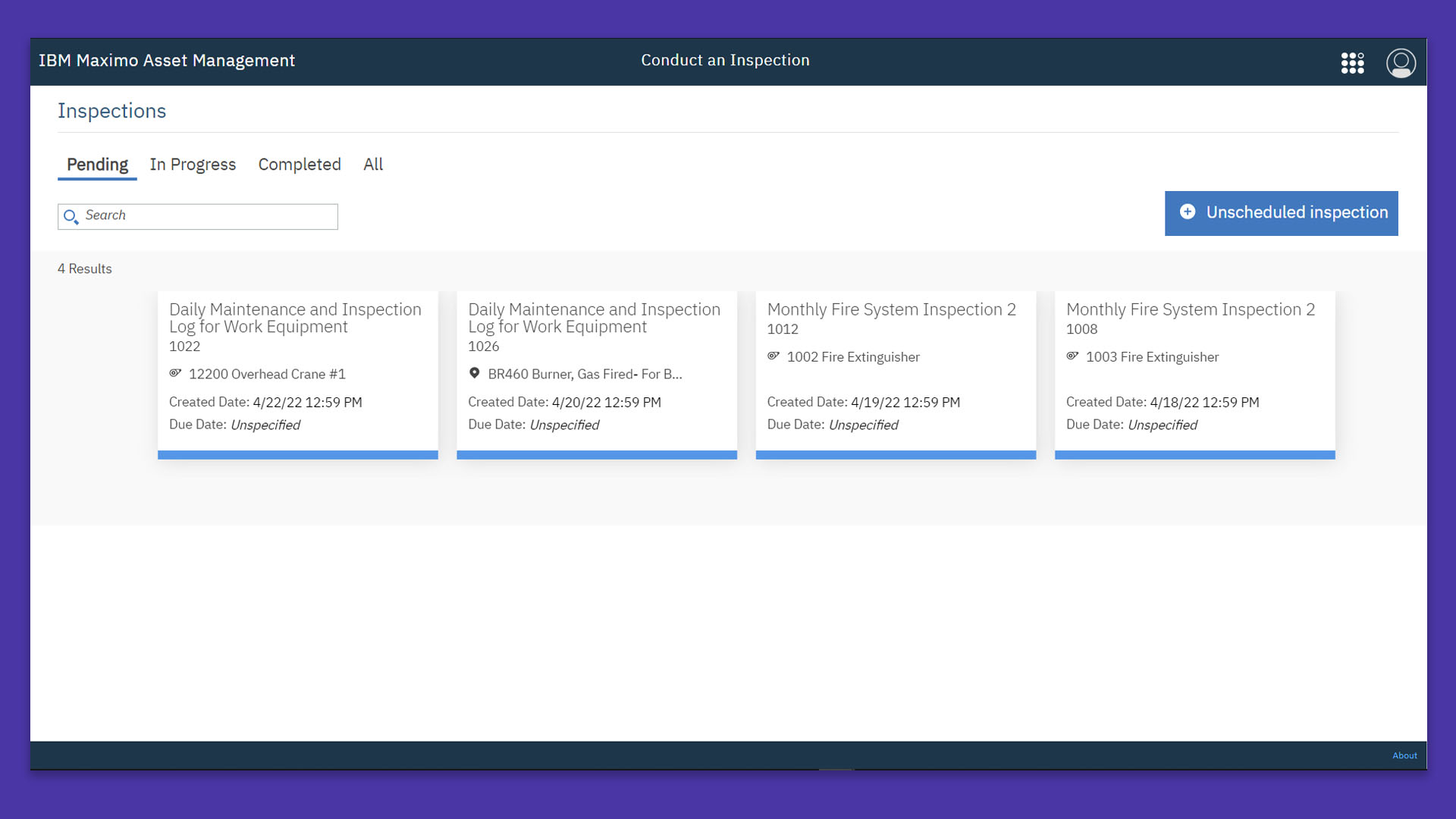Open the user profile avatar icon
This screenshot has height=819, width=1456.
(1401, 63)
